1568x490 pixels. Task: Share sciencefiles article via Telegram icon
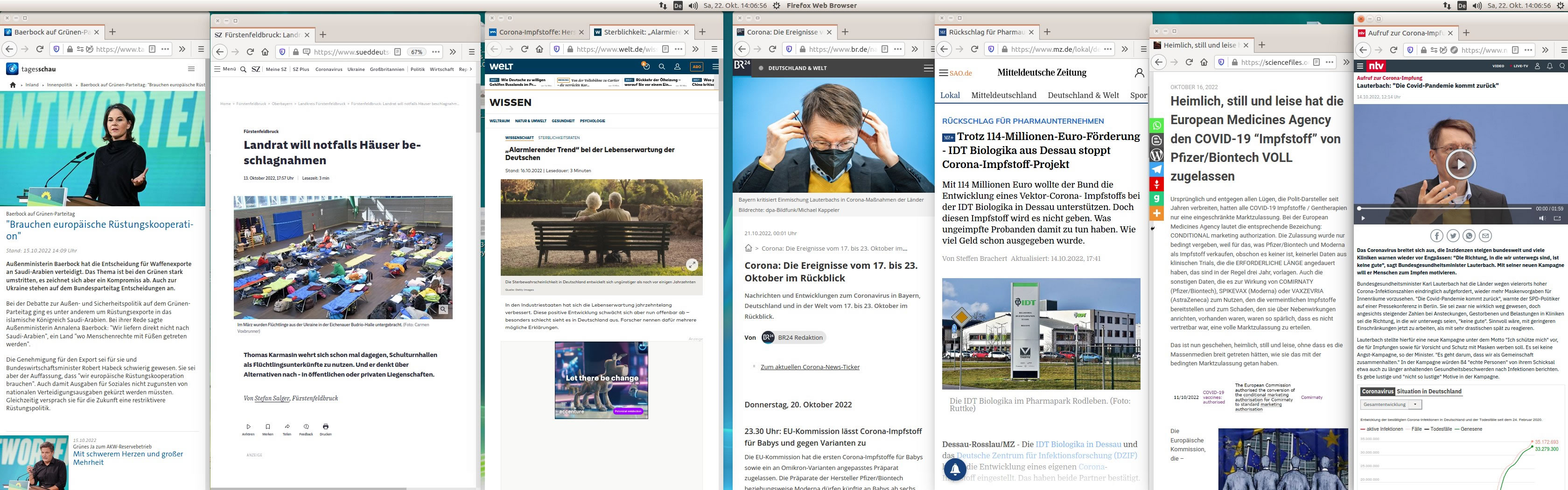(x=1156, y=169)
